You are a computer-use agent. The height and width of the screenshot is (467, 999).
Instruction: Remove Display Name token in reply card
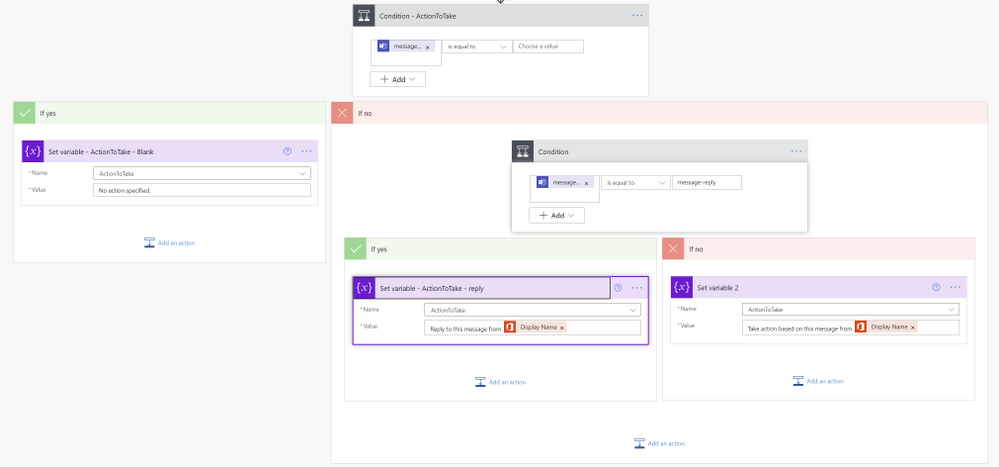(562, 327)
